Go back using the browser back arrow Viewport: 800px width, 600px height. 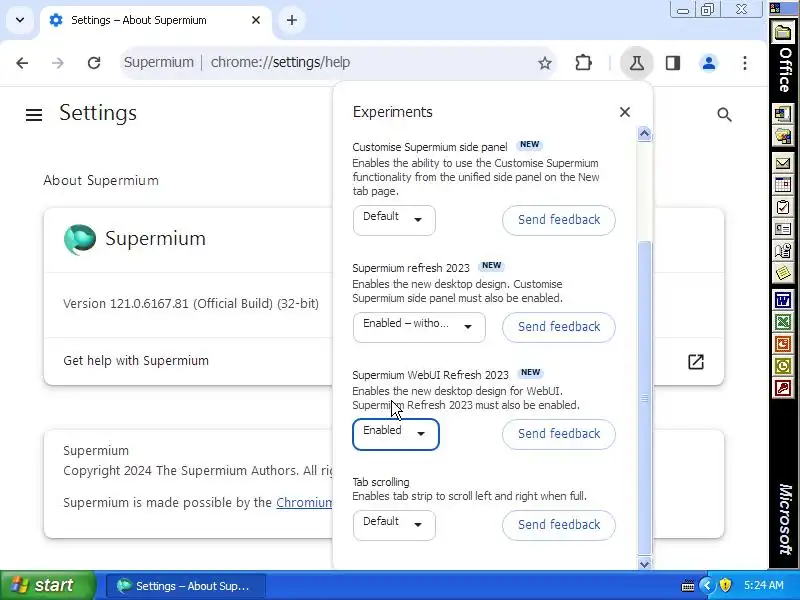click(22, 63)
